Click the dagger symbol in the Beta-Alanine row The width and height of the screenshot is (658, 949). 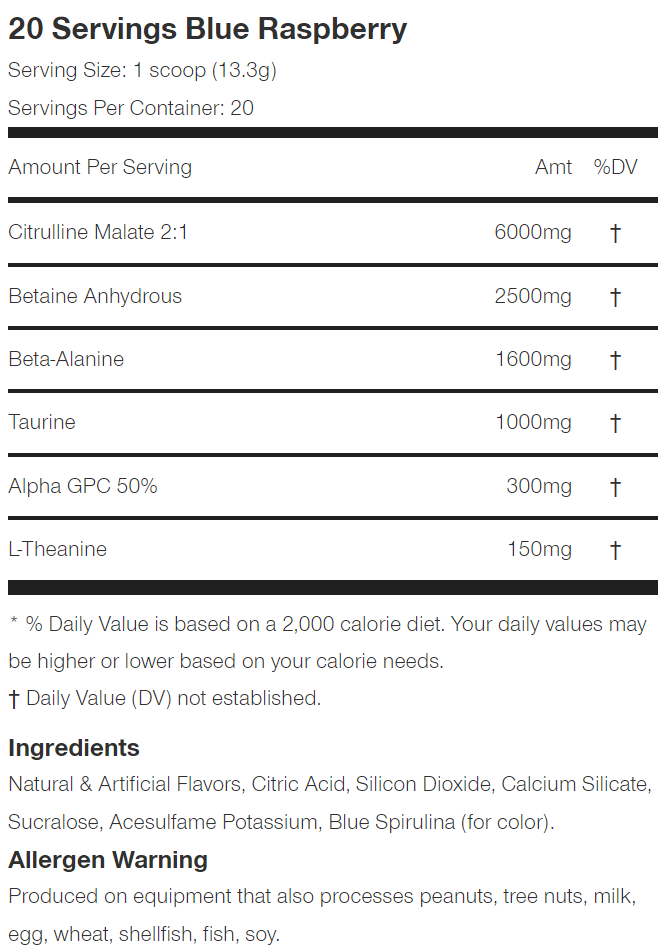[615, 360]
